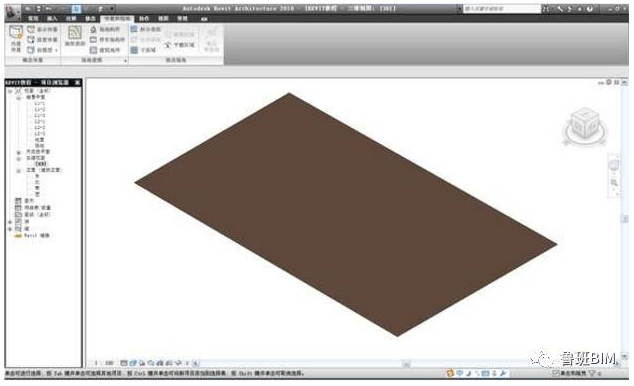The width and height of the screenshot is (634, 386).
Task: Open the View (视图) ribbon tab
Action: (163, 18)
